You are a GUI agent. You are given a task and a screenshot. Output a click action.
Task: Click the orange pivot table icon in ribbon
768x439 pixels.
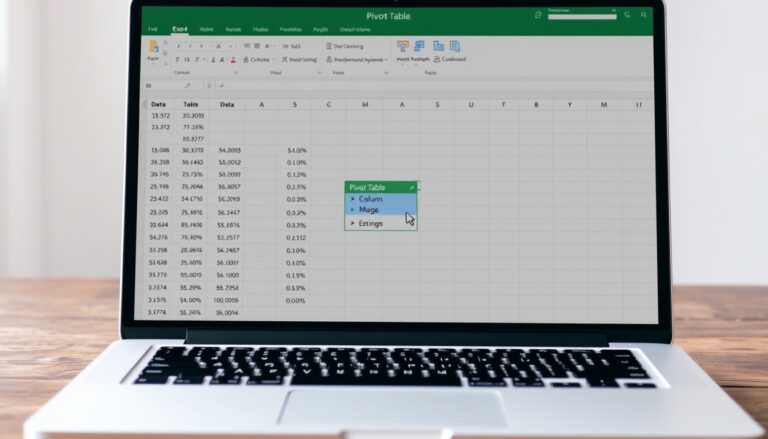point(403,47)
